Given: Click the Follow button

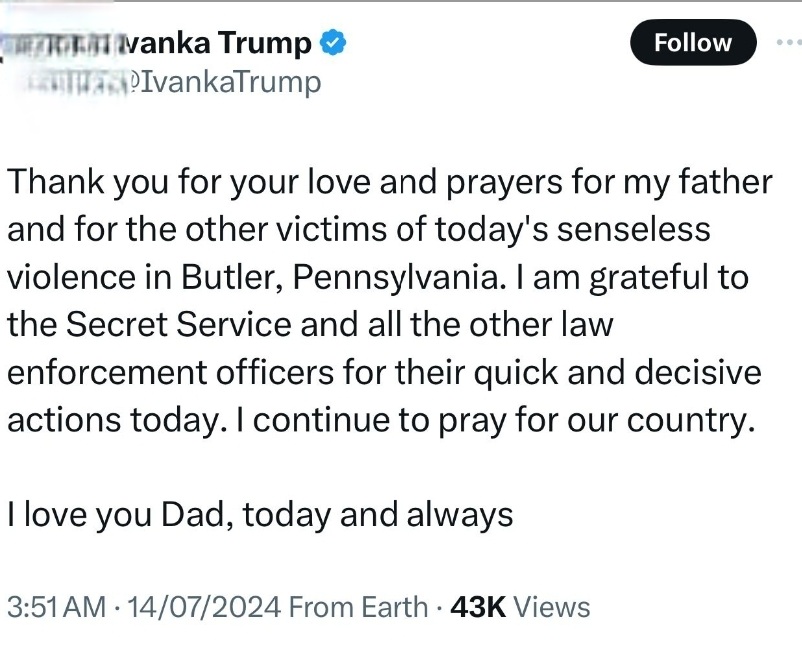Looking at the screenshot, I should tap(693, 43).
